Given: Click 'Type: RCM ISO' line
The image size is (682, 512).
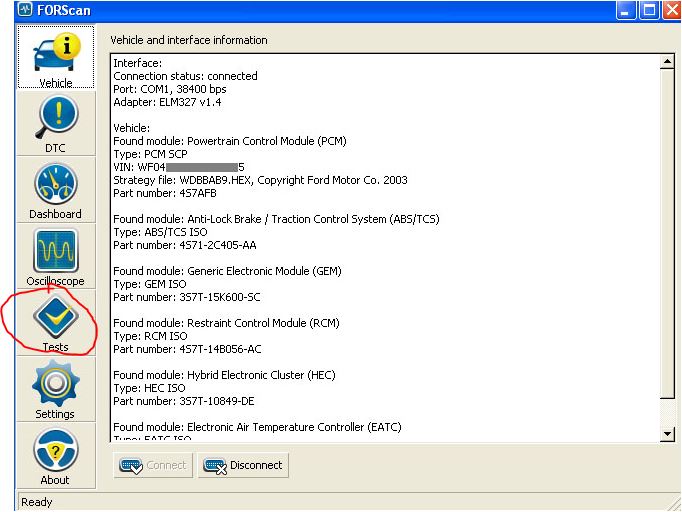Looking at the screenshot, I should click(150, 336).
